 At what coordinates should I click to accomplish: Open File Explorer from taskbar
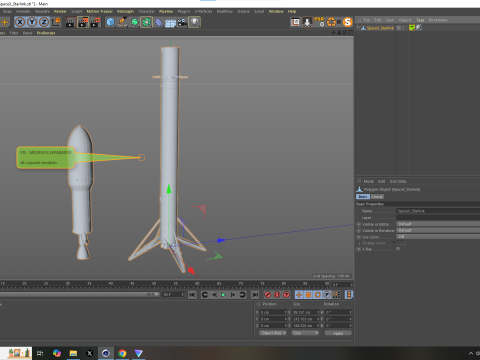73,353
